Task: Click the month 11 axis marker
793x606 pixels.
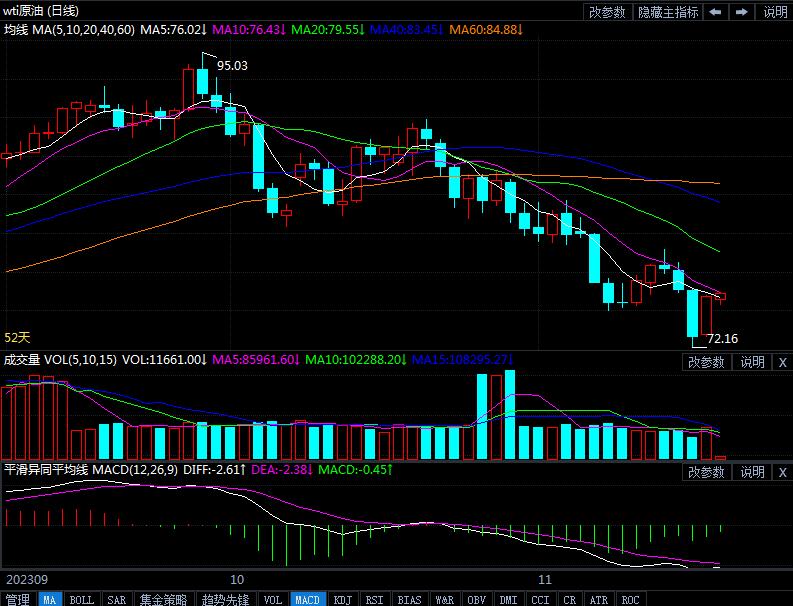Action: tap(544, 580)
